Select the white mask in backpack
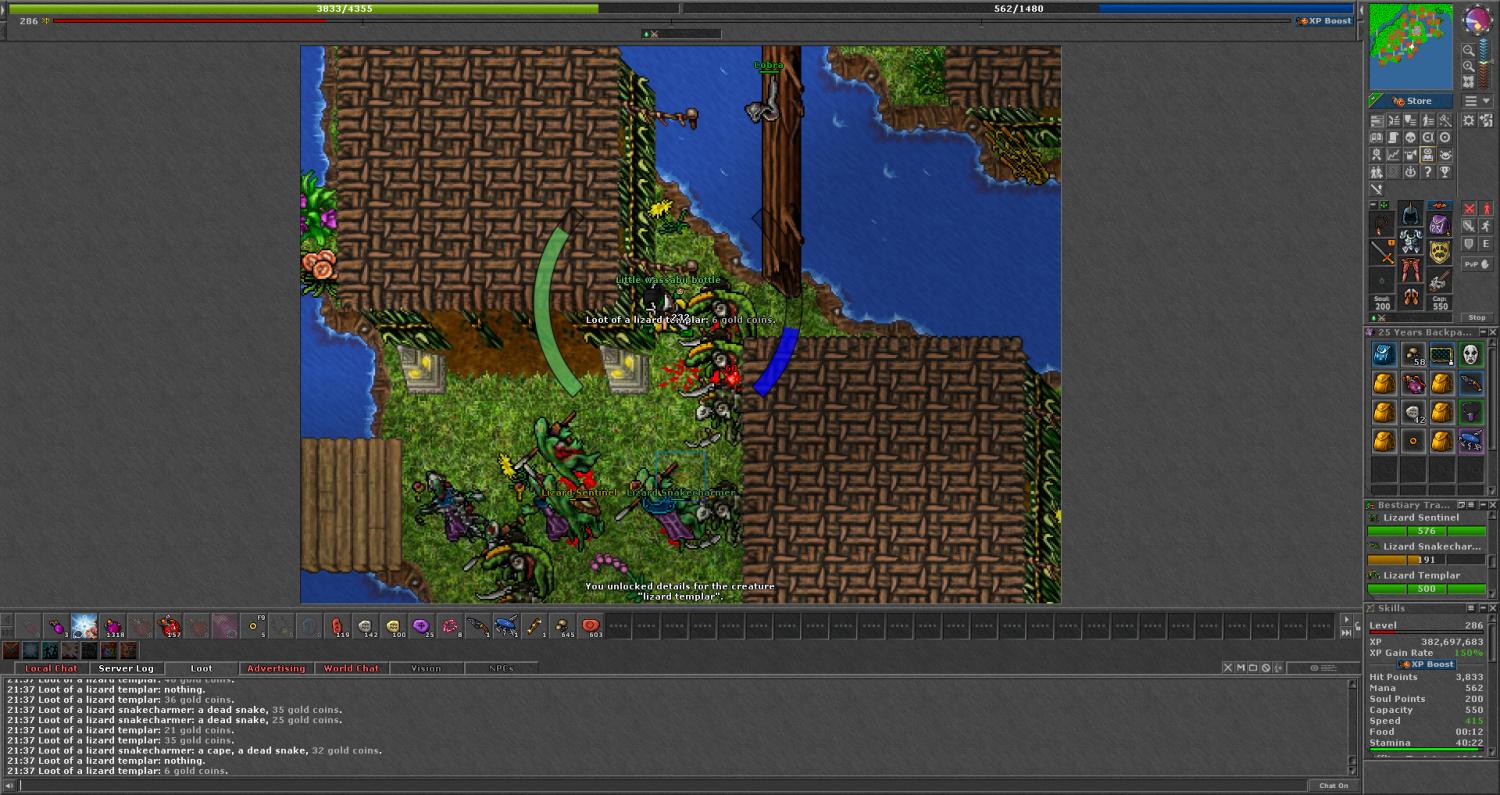Screen dimensions: 1500x795 [x=1470, y=354]
